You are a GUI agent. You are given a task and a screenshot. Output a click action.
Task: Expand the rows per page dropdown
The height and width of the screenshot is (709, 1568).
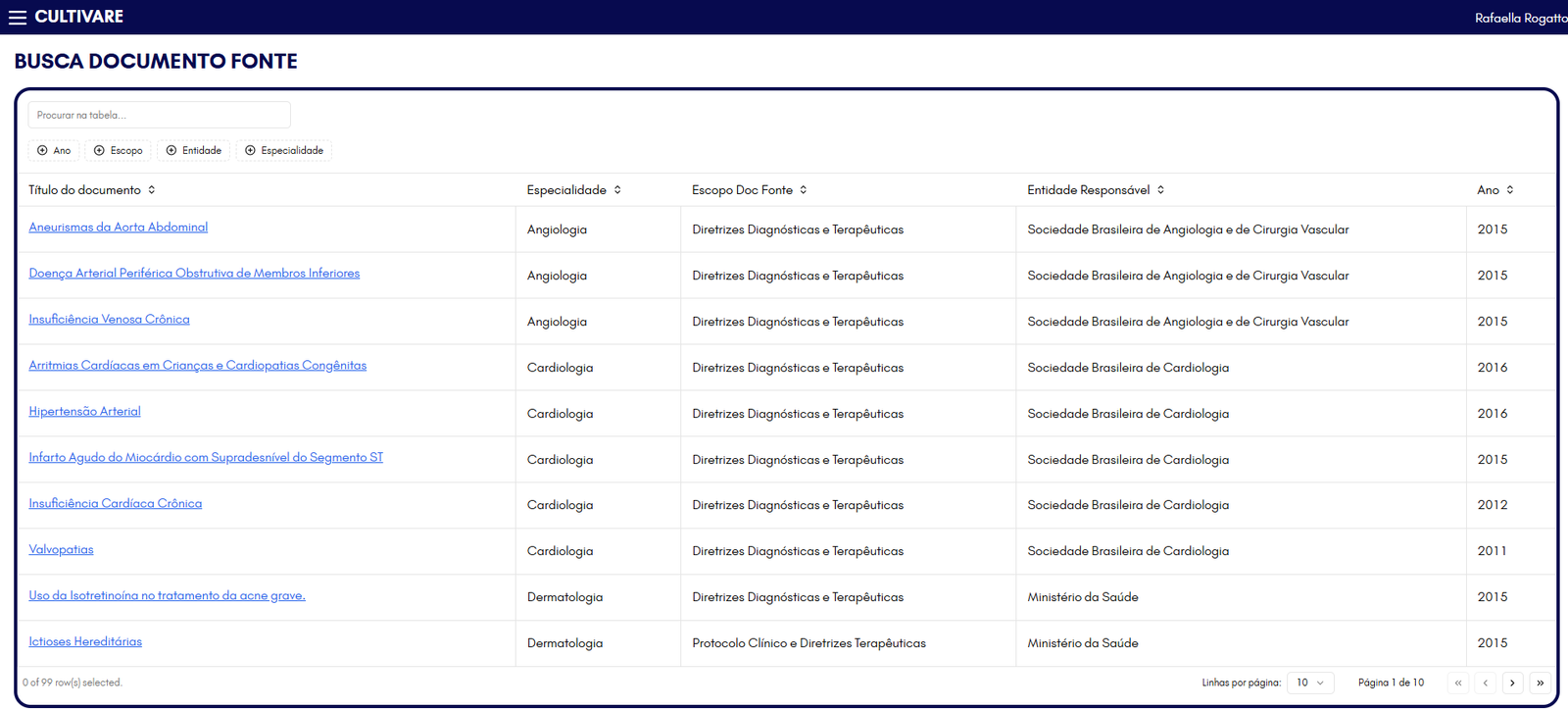coord(1309,683)
